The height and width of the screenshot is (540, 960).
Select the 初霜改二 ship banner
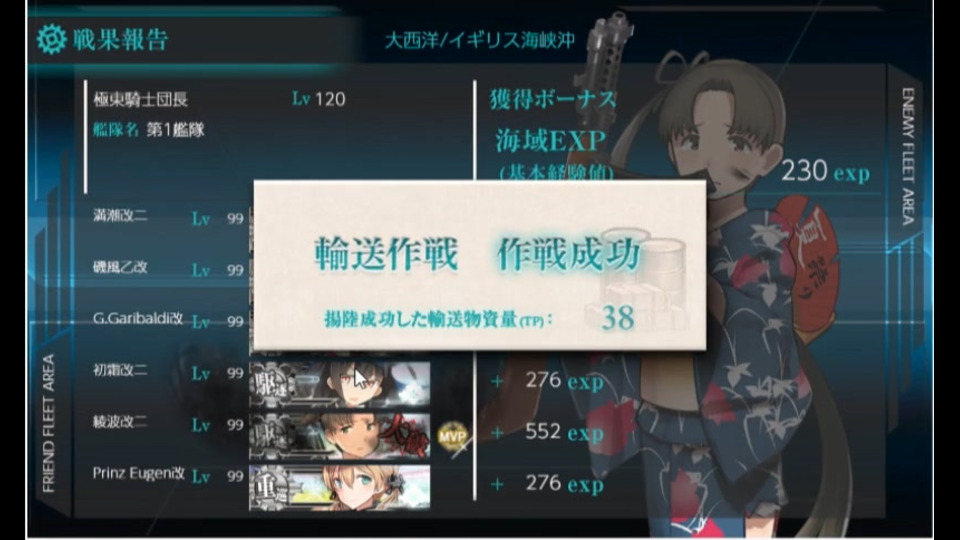pyautogui.click(x=339, y=384)
